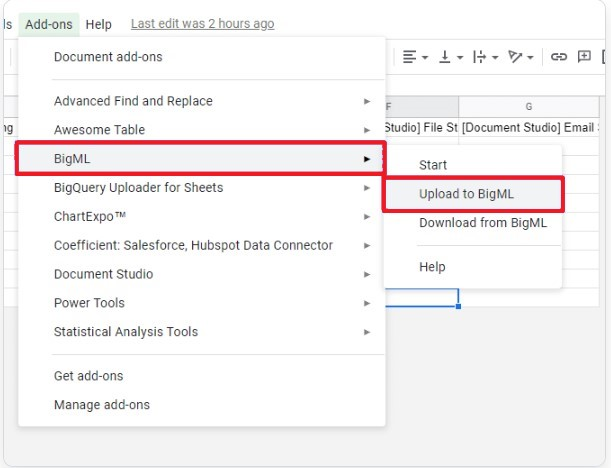Choose Upload to BigML
Viewport: 611px width, 468px height.
click(x=473, y=194)
